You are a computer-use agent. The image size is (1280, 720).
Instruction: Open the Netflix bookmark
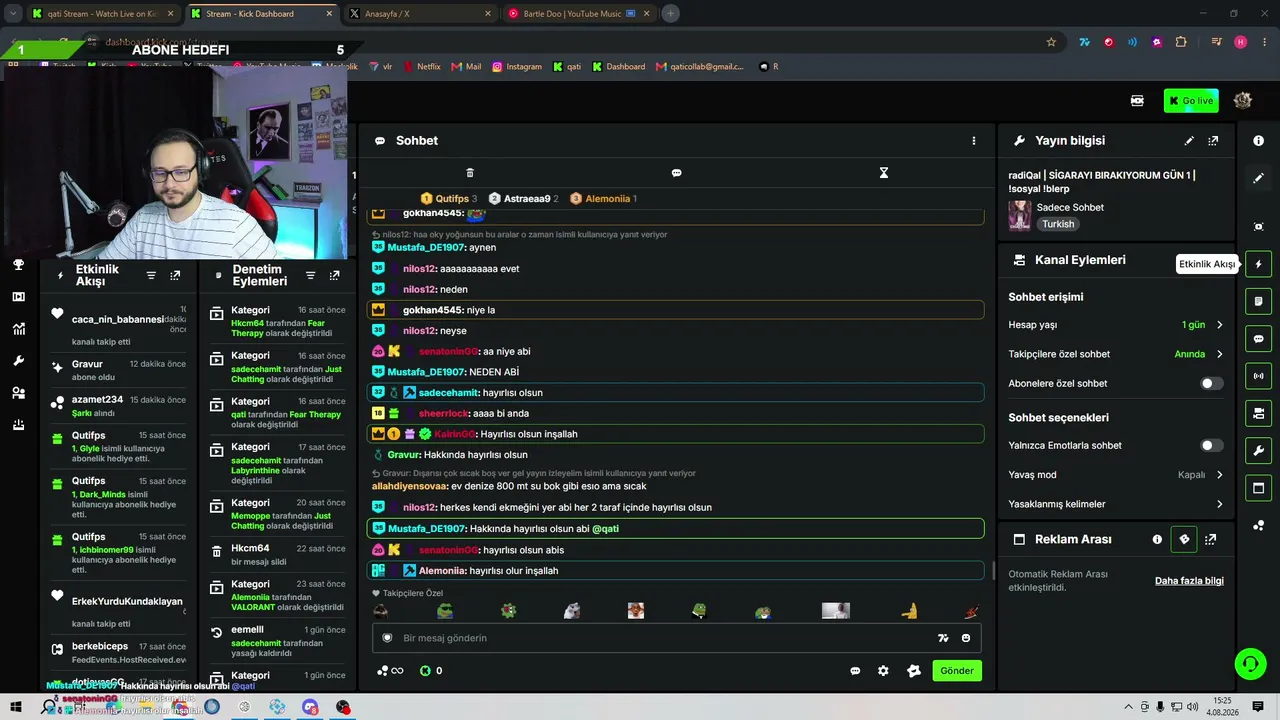[422, 67]
